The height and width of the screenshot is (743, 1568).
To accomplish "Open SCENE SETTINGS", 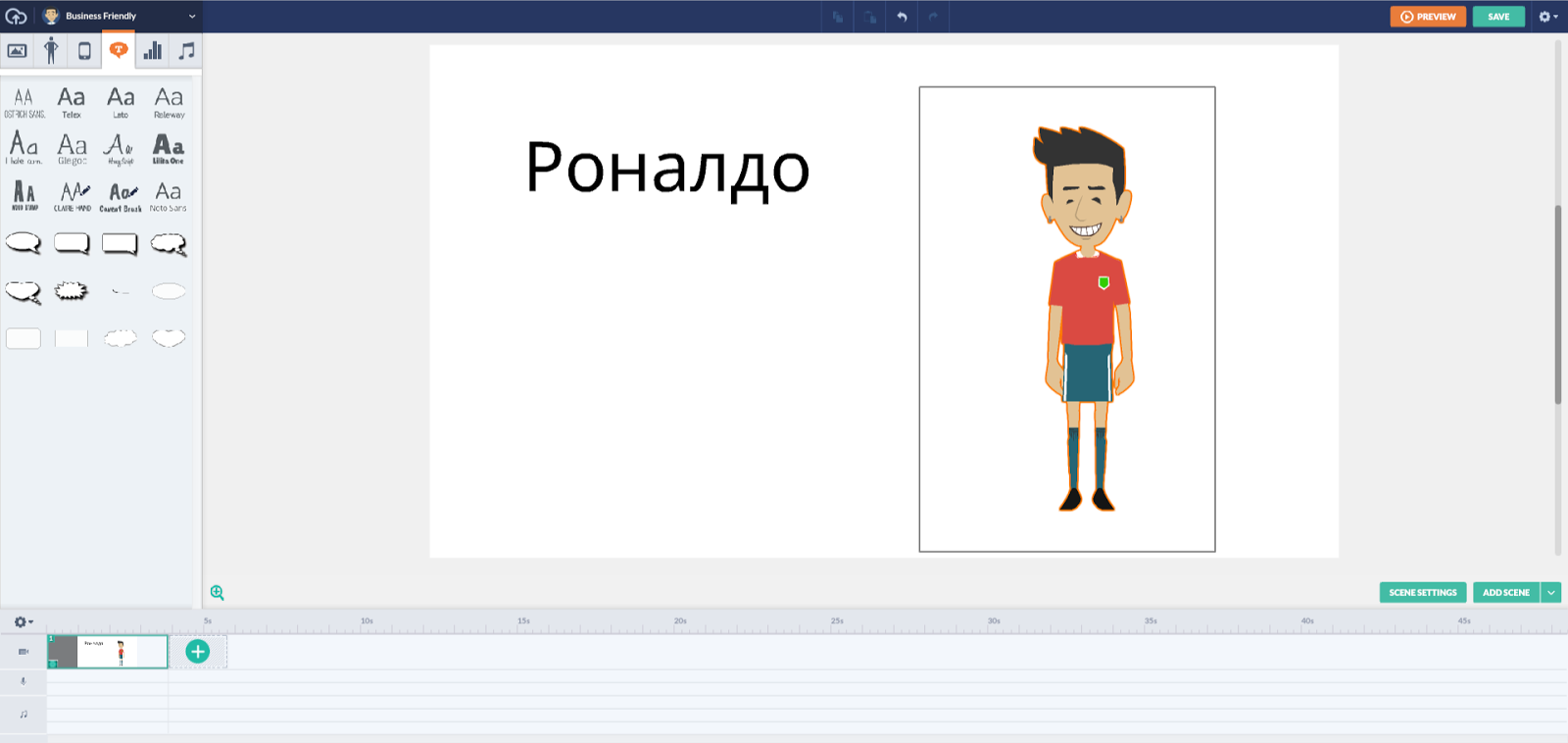I will pyautogui.click(x=1423, y=592).
